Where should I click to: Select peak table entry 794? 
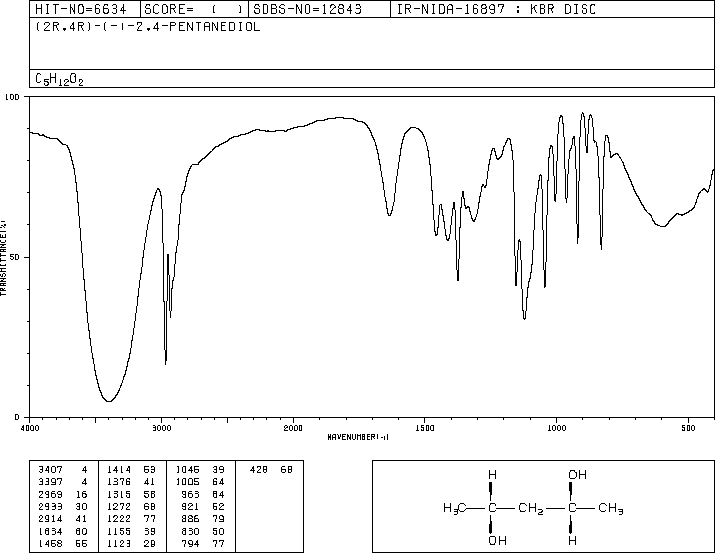[191, 544]
